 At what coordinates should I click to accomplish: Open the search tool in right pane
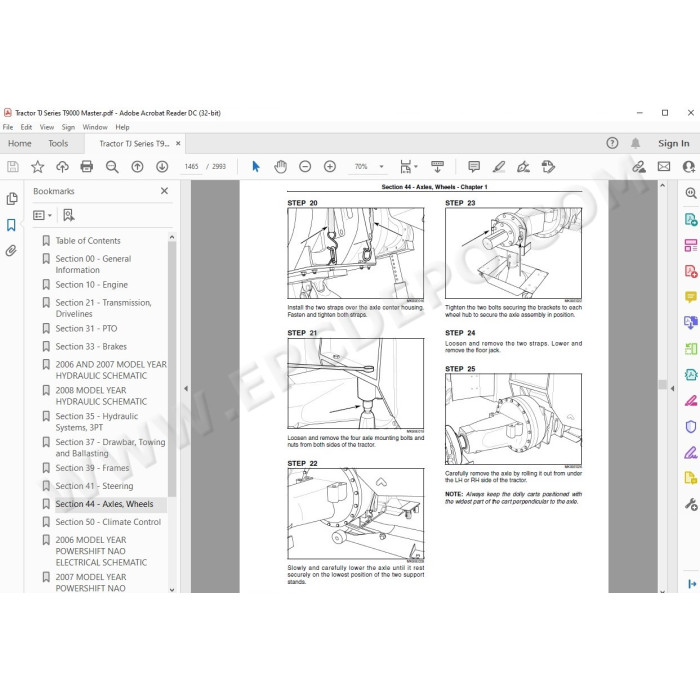pos(691,193)
